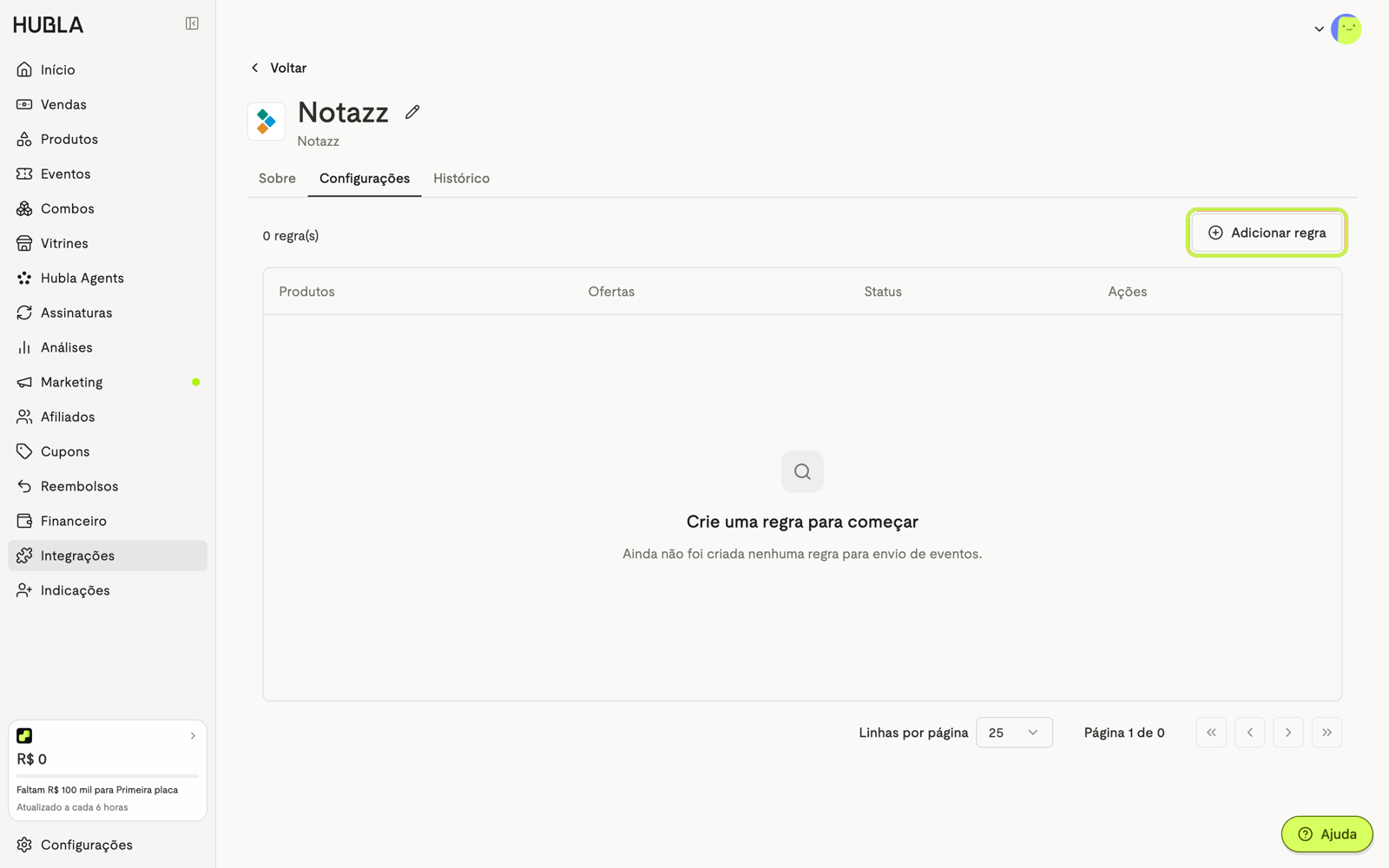This screenshot has height=868, width=1389.
Task: Click the revenue progress bar toward Primeira placa
Action: tap(108, 775)
